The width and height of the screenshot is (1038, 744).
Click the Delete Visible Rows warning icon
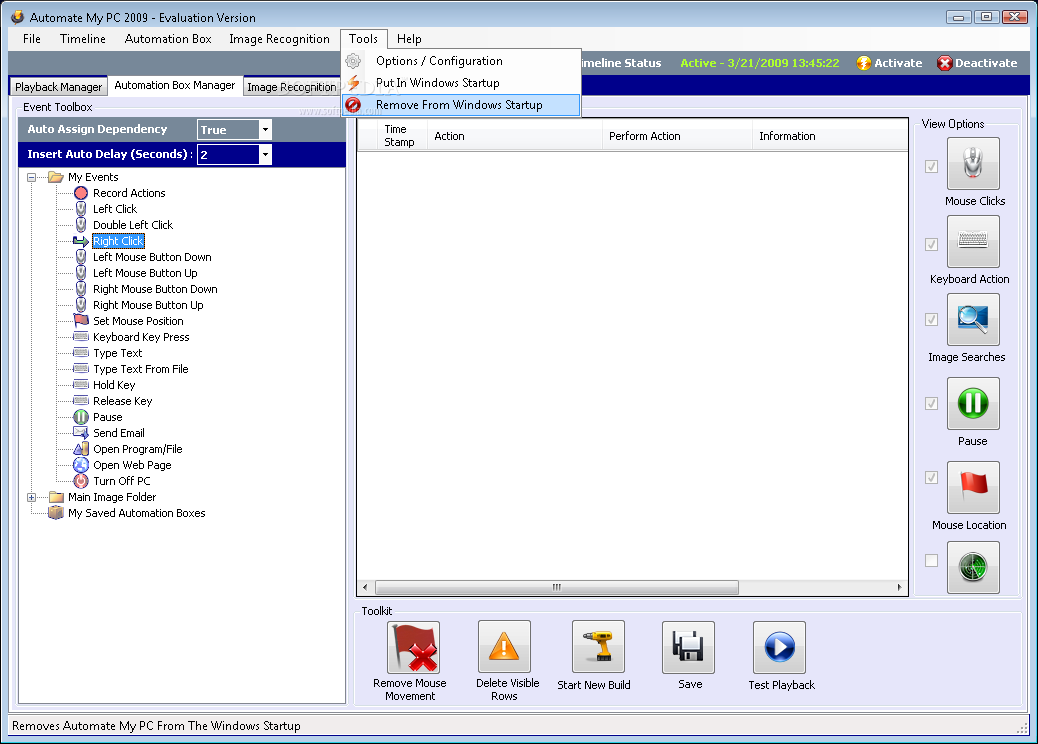[504, 647]
